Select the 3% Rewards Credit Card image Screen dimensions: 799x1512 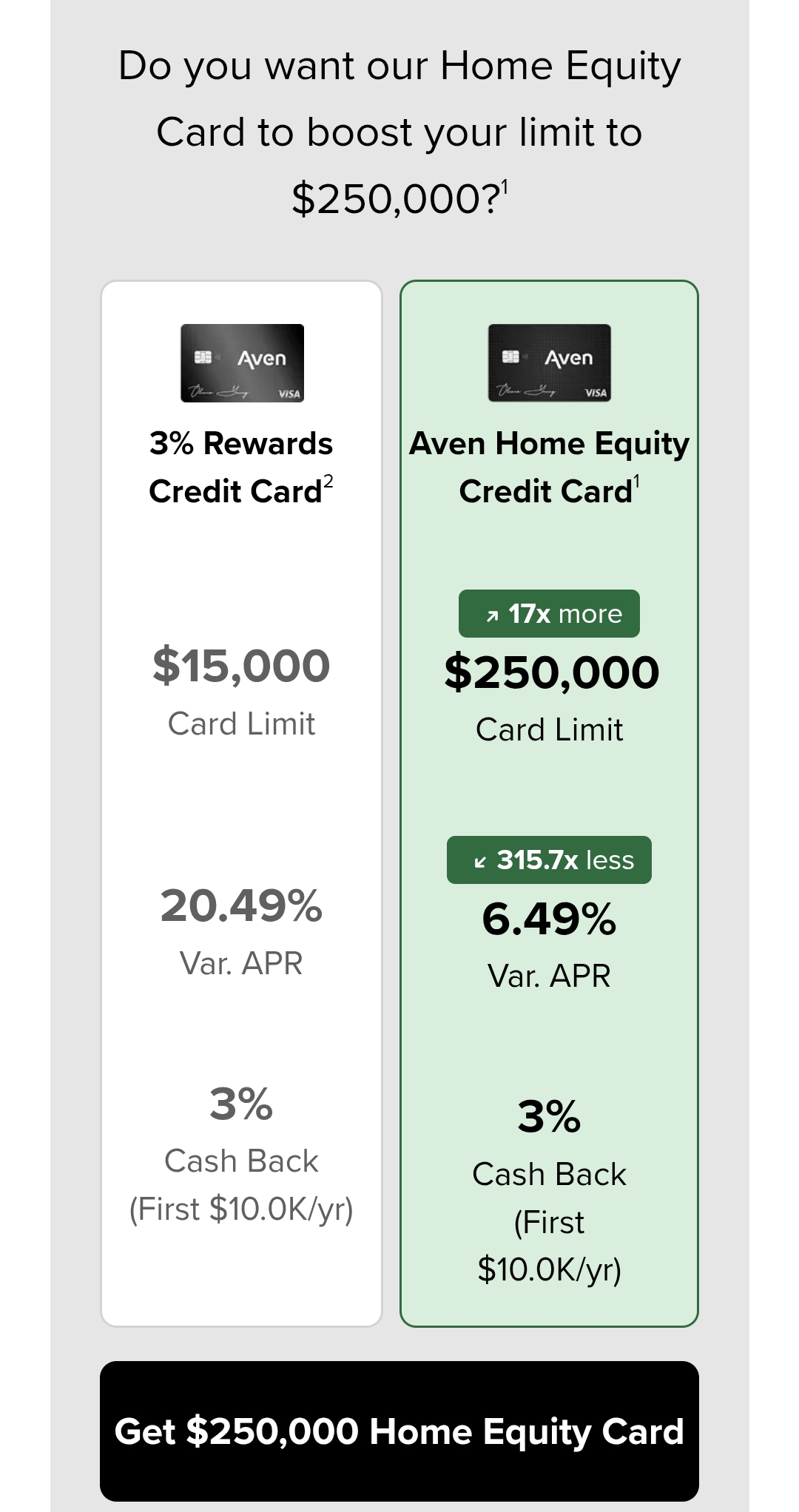[242, 363]
